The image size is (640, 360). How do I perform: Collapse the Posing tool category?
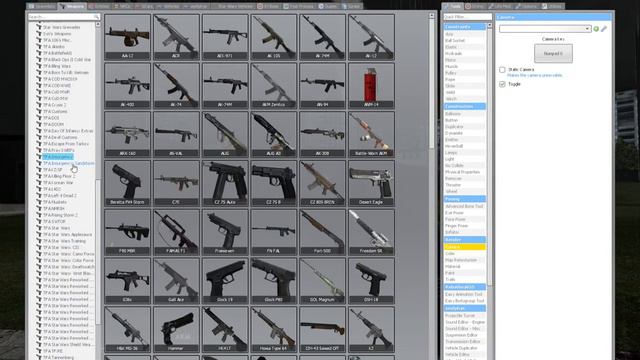tap(464, 199)
